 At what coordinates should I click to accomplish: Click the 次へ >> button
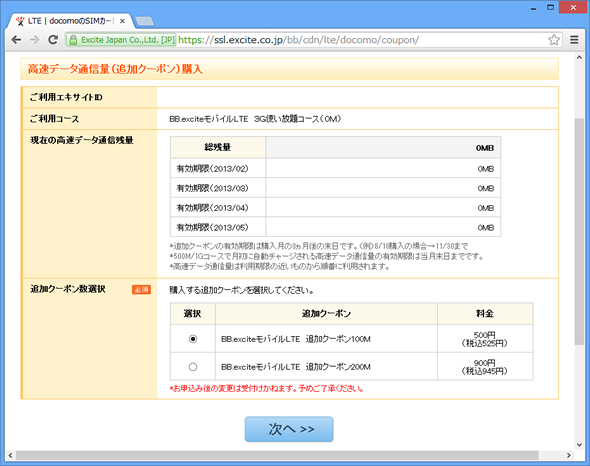289,429
